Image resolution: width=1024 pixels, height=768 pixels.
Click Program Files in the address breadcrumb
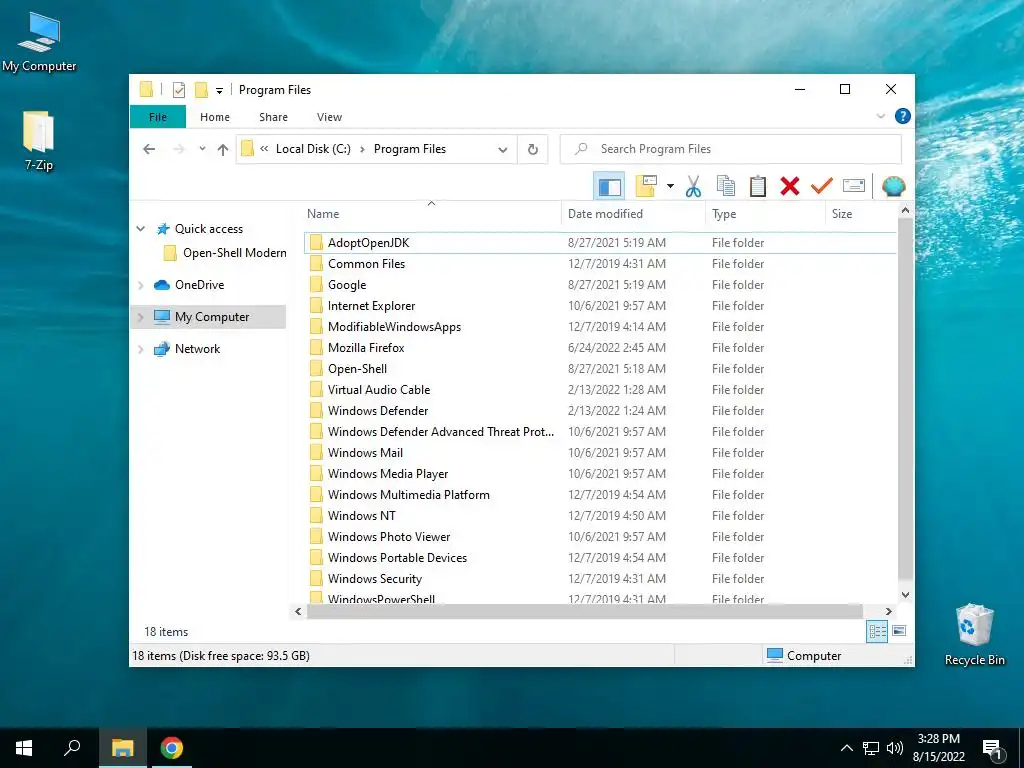(409, 149)
